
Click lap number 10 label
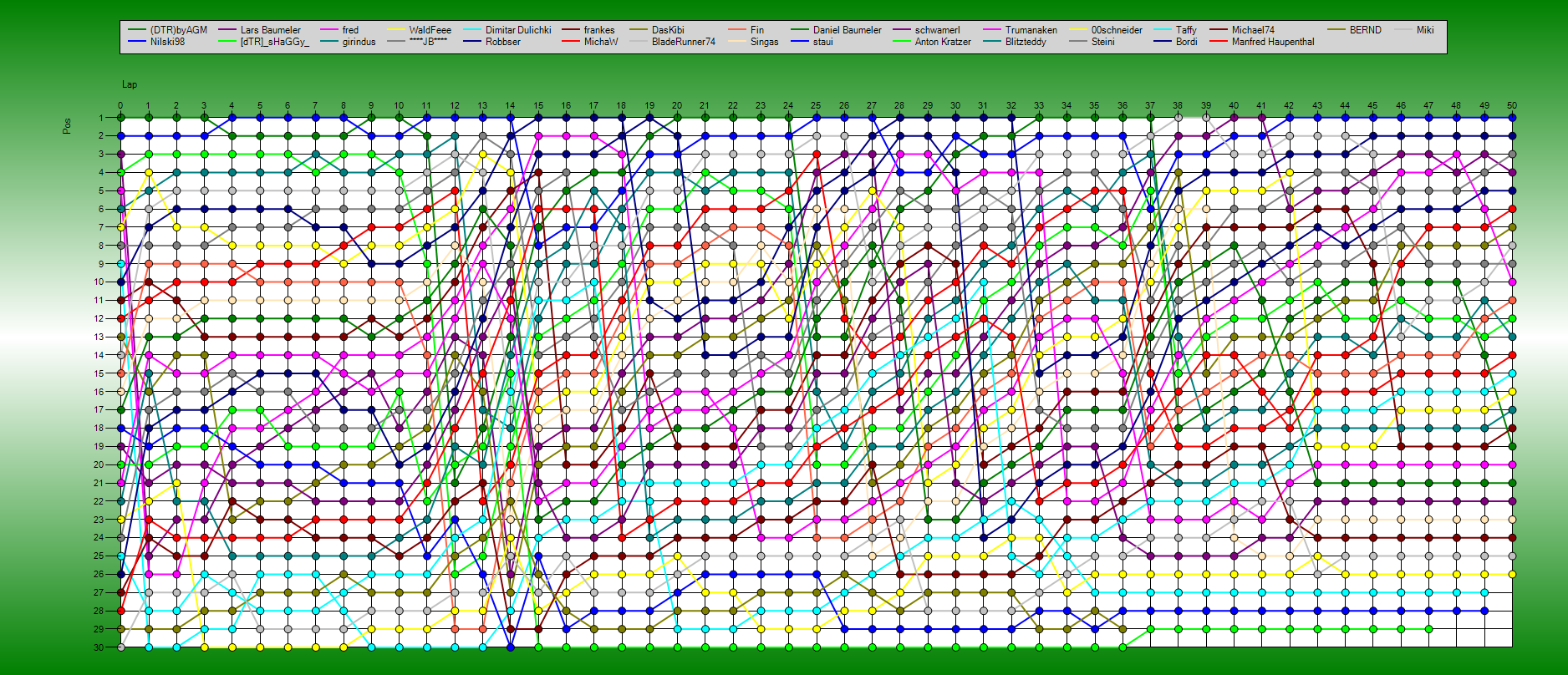click(399, 106)
